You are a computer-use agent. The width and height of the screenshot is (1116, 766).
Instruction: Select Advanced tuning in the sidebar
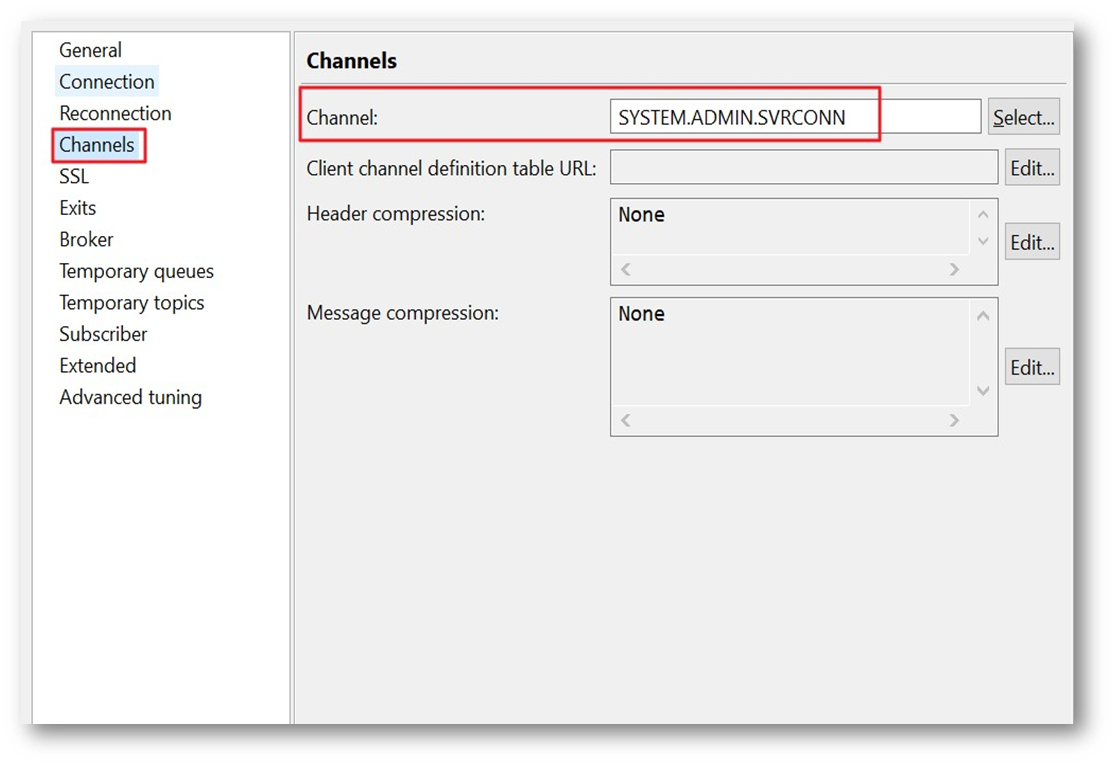pyautogui.click(x=130, y=398)
